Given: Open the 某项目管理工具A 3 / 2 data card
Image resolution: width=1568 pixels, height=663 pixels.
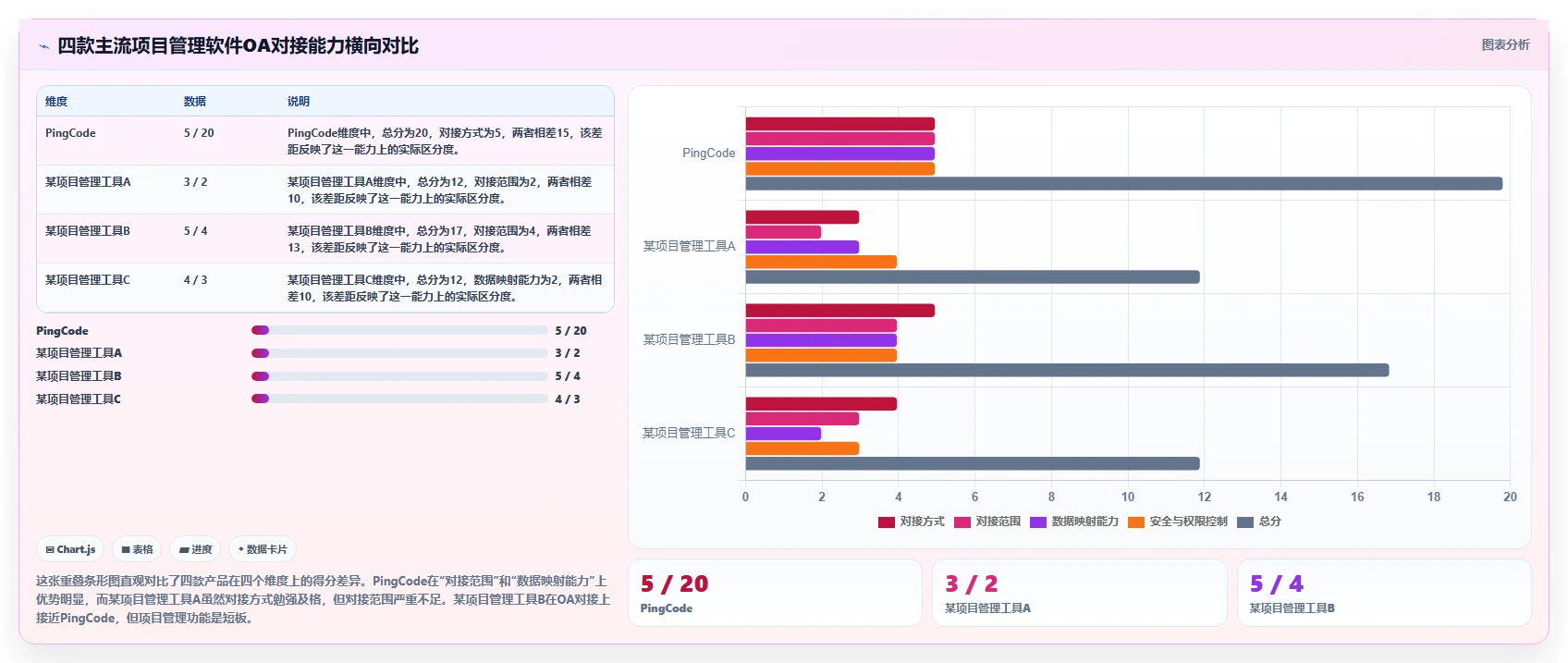Looking at the screenshot, I should (x=1079, y=593).
